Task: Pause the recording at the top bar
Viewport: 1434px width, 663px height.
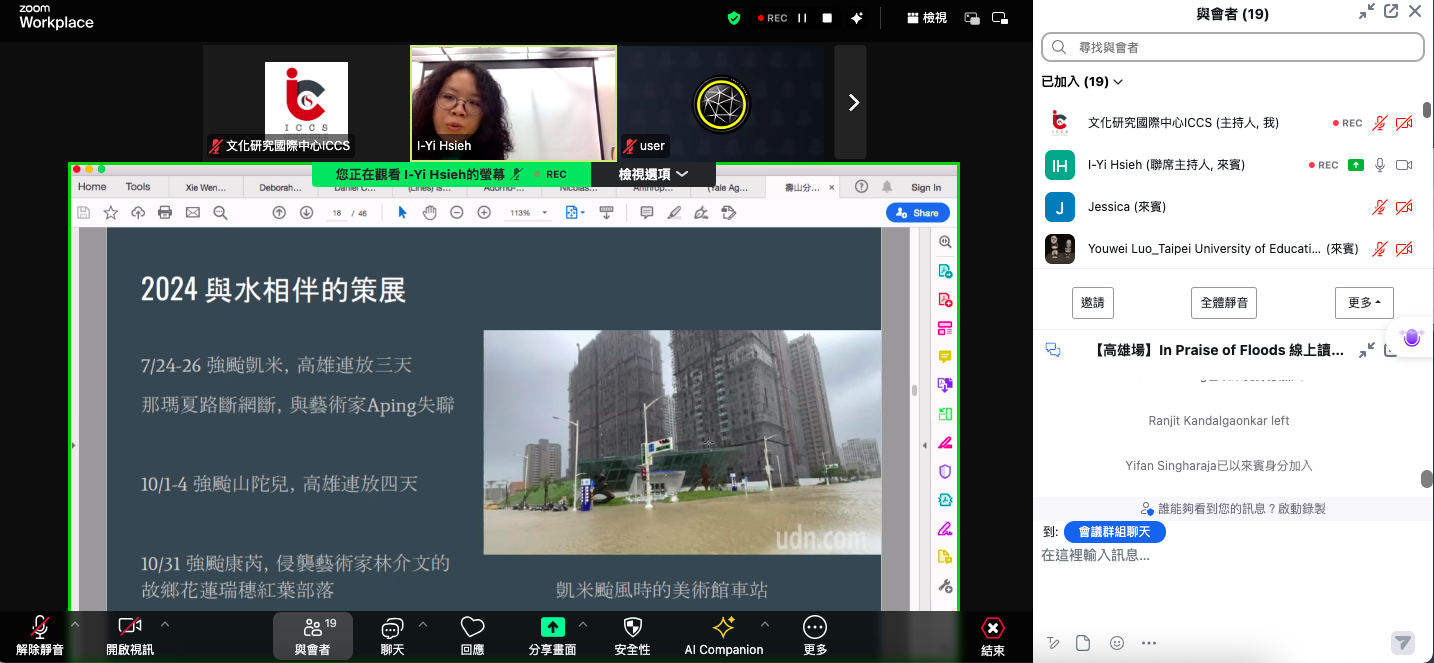Action: (802, 18)
